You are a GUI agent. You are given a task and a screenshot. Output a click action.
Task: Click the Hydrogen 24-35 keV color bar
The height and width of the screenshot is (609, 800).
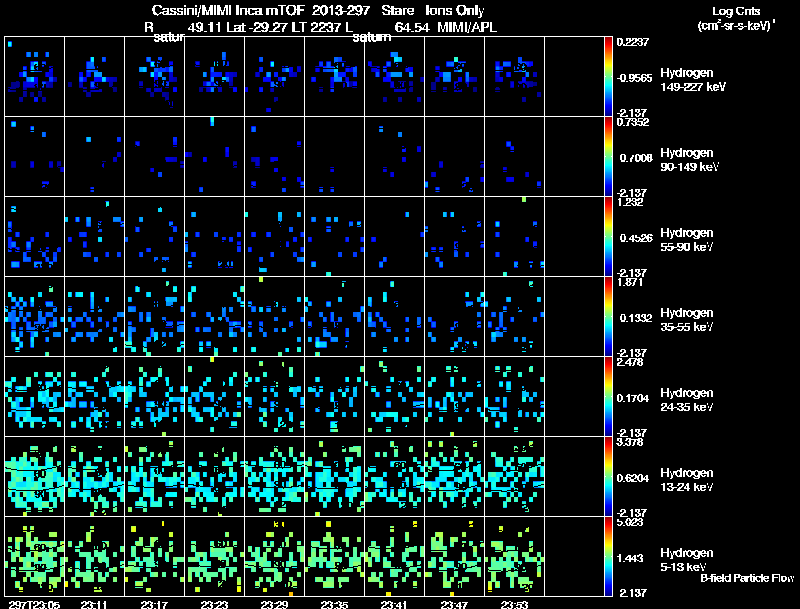point(608,397)
